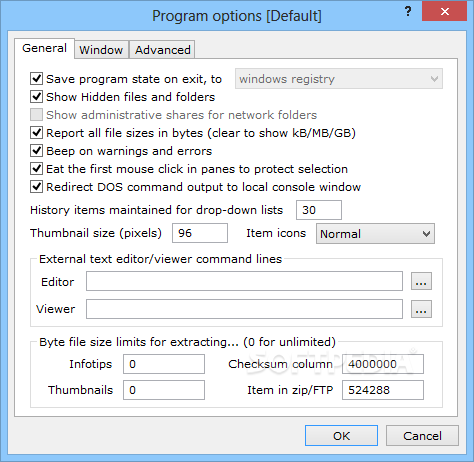Click the 'History items maintained for drop-down lists' label

click(156, 210)
